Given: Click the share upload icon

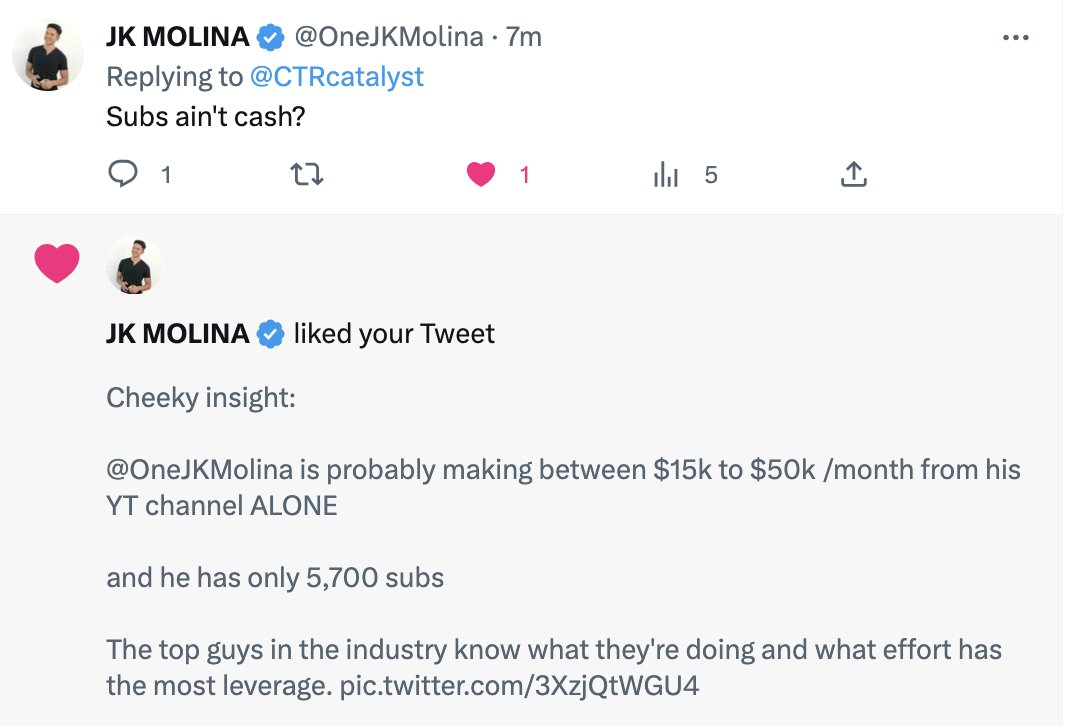Looking at the screenshot, I should coord(852,175).
